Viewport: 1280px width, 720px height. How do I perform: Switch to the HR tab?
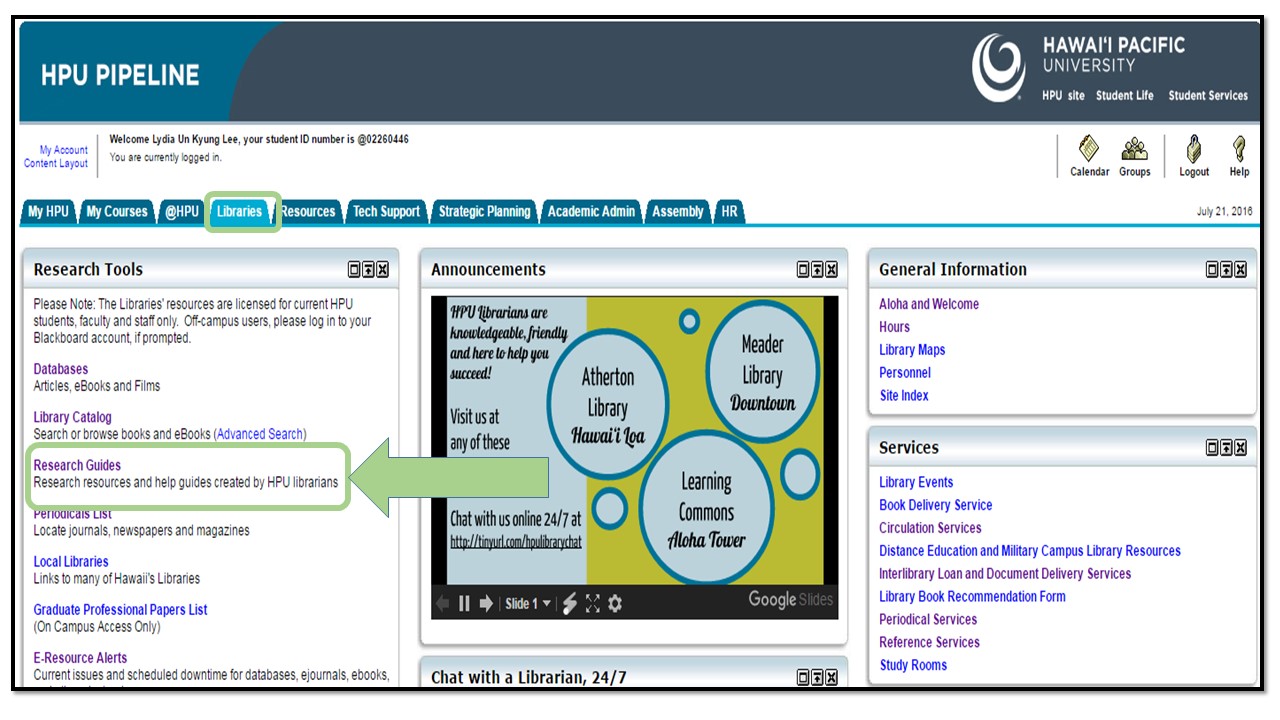[730, 211]
